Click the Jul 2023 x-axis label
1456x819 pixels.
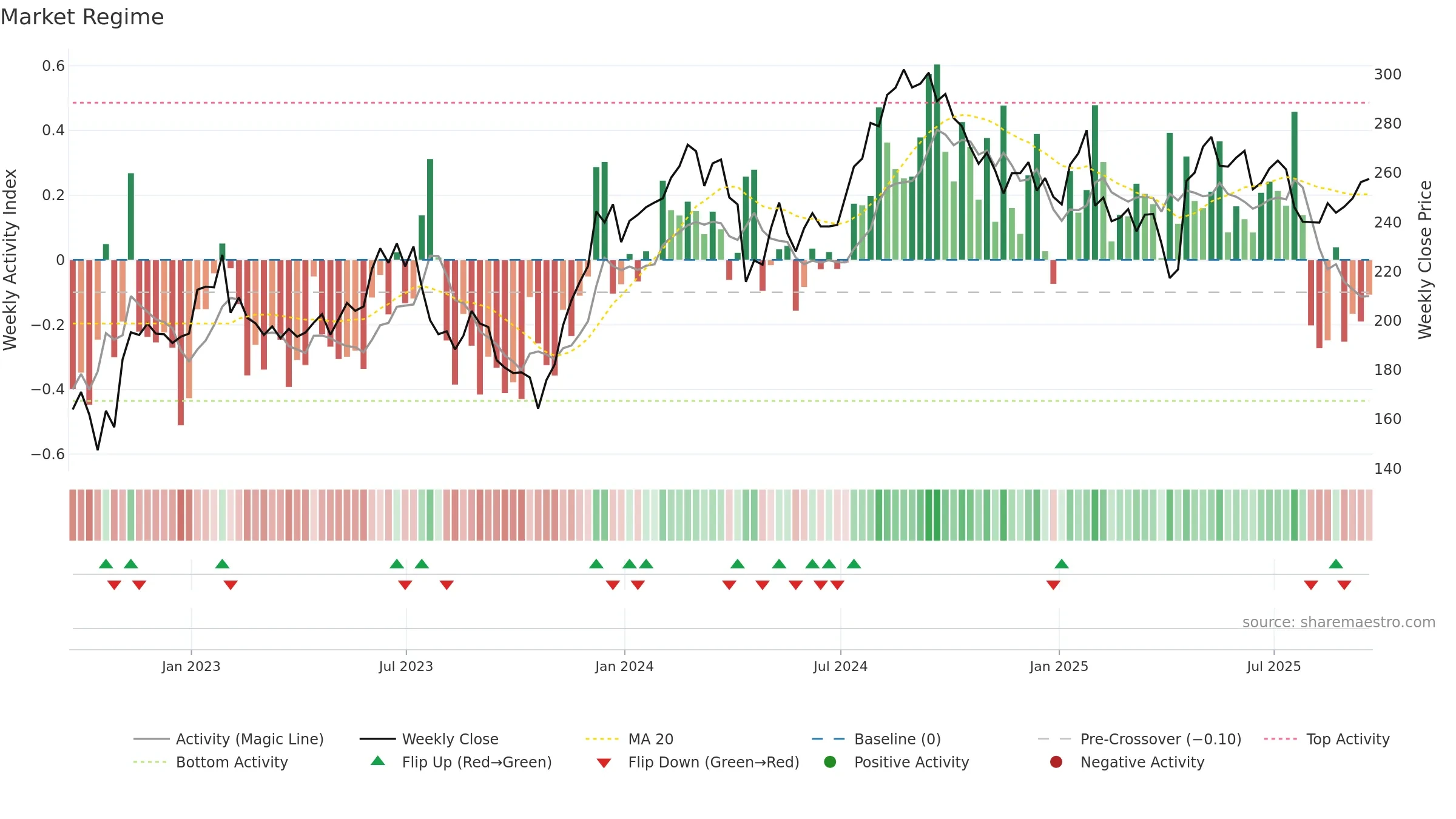coord(406,666)
